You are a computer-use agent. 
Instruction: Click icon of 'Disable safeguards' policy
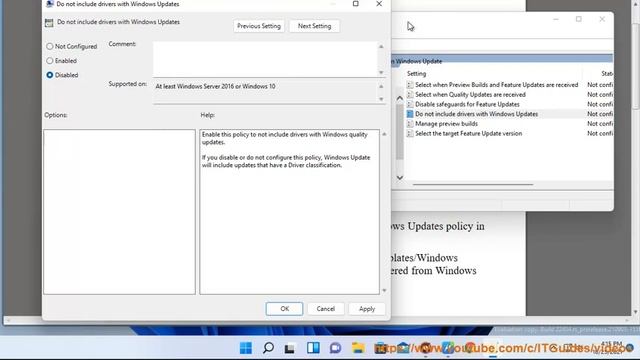tap(410, 104)
